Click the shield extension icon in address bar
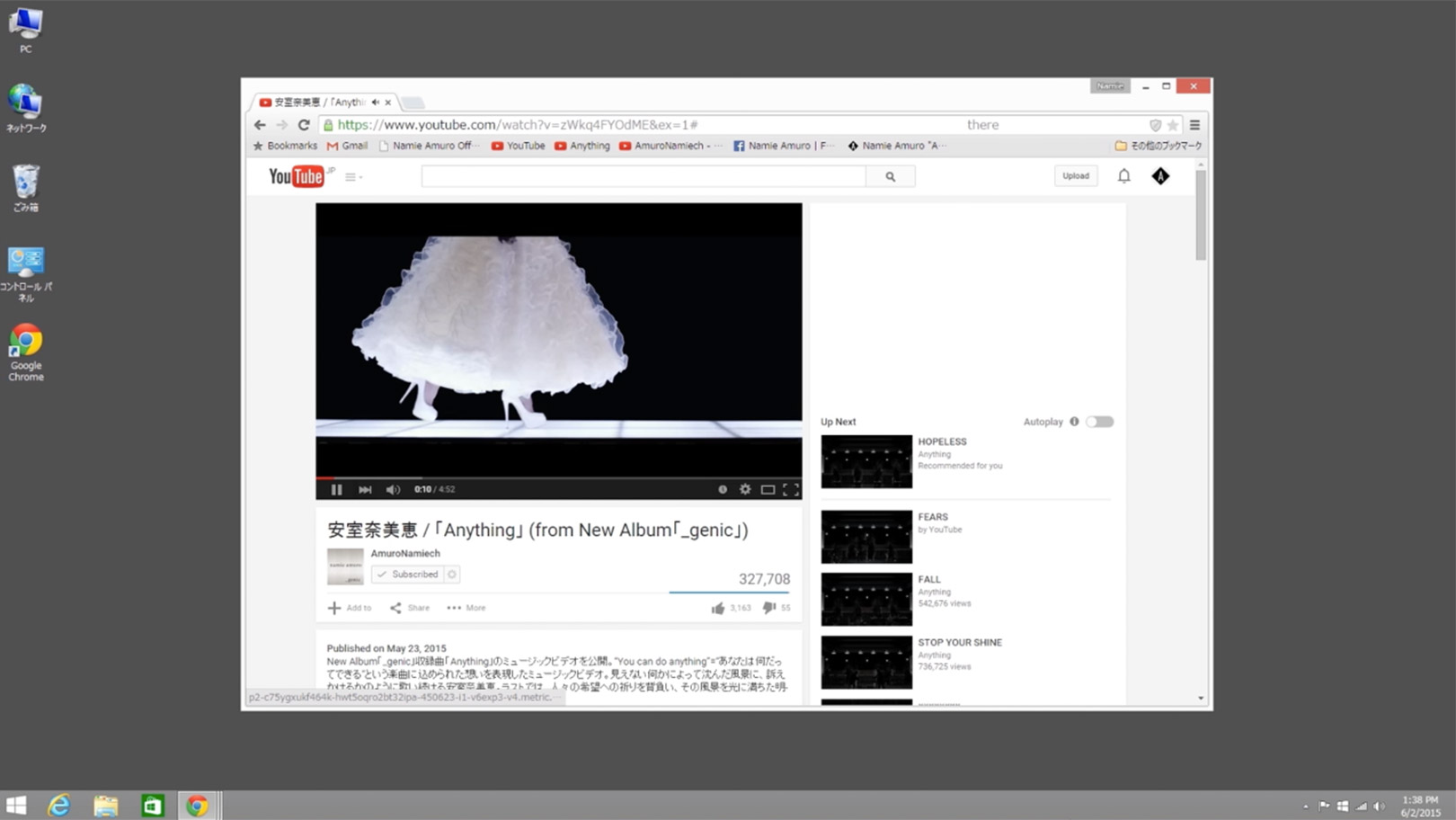 tap(1155, 125)
